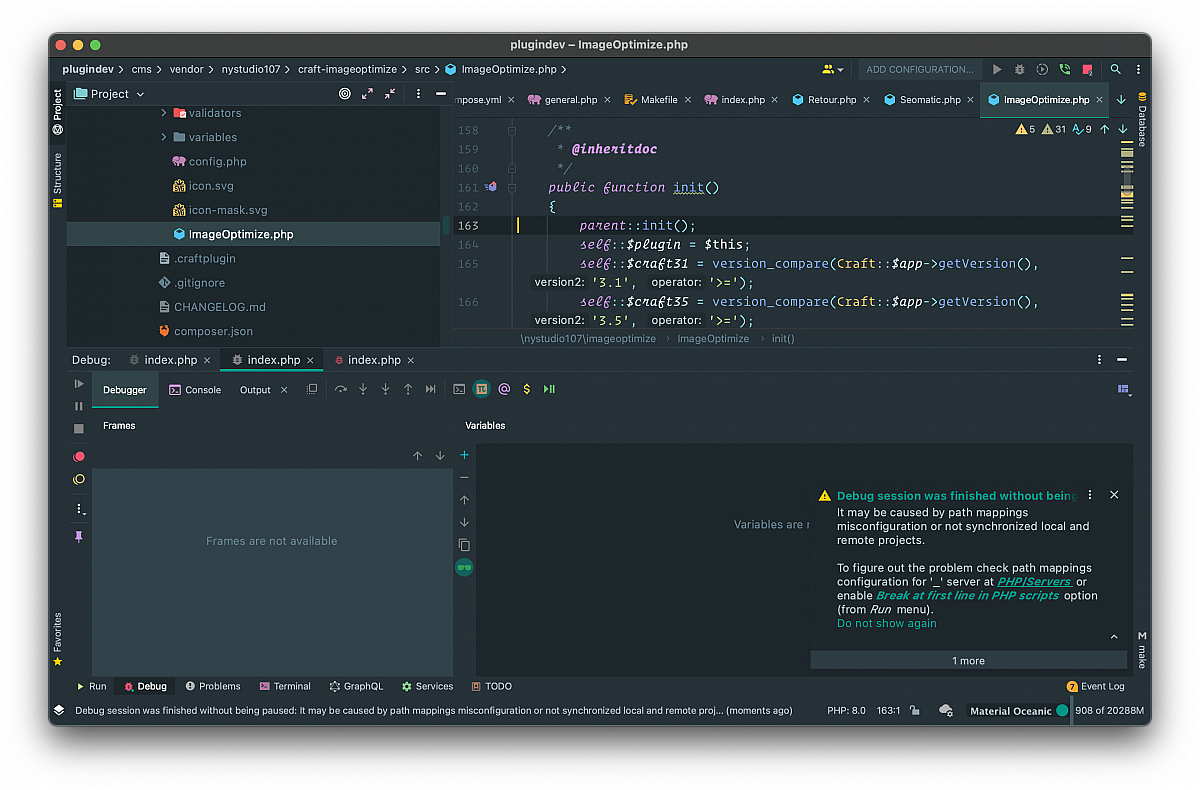Switch to general.php editor tab
This screenshot has height=790, width=1200.
(571, 100)
